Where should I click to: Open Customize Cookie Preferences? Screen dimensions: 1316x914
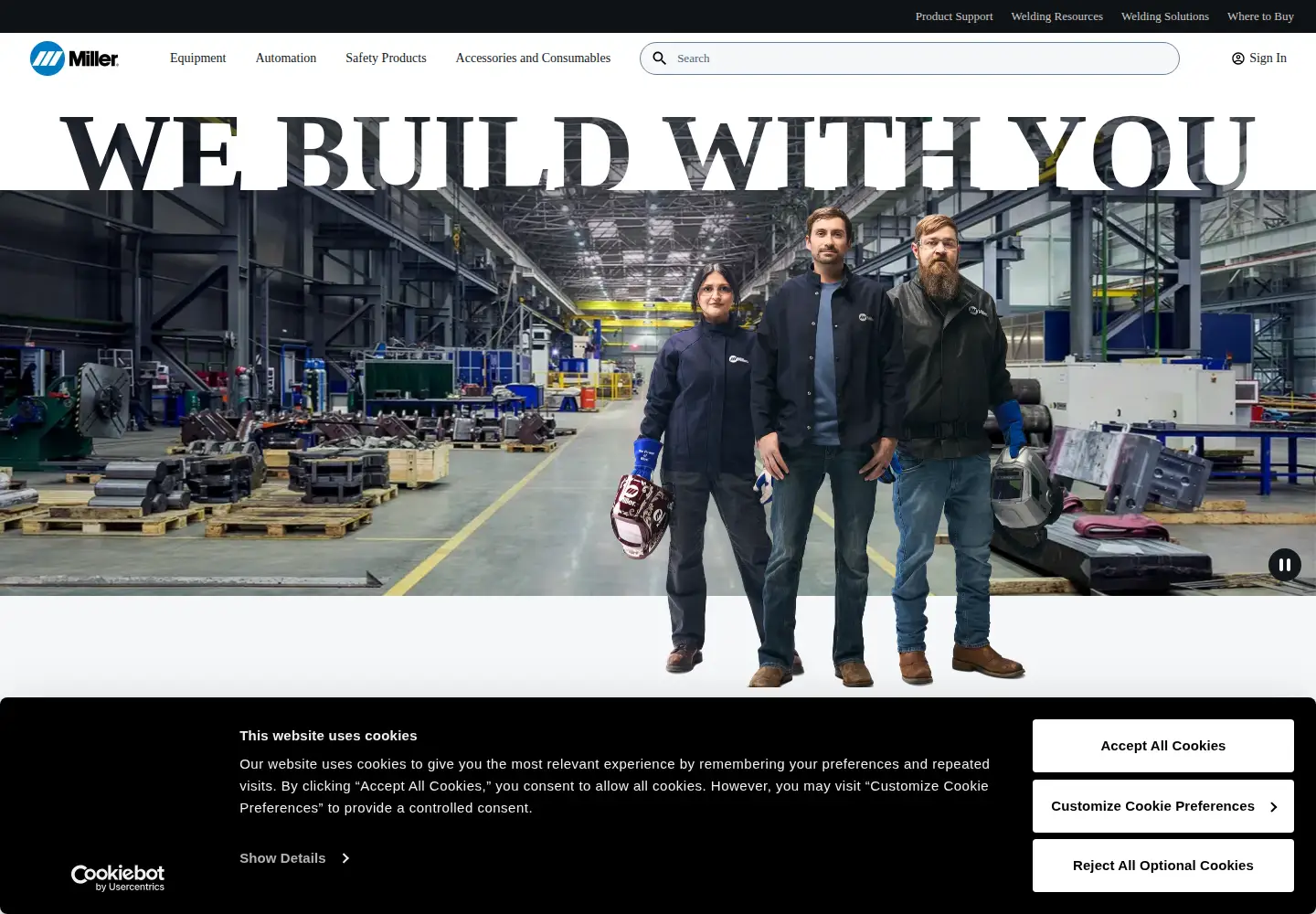pos(1162,806)
